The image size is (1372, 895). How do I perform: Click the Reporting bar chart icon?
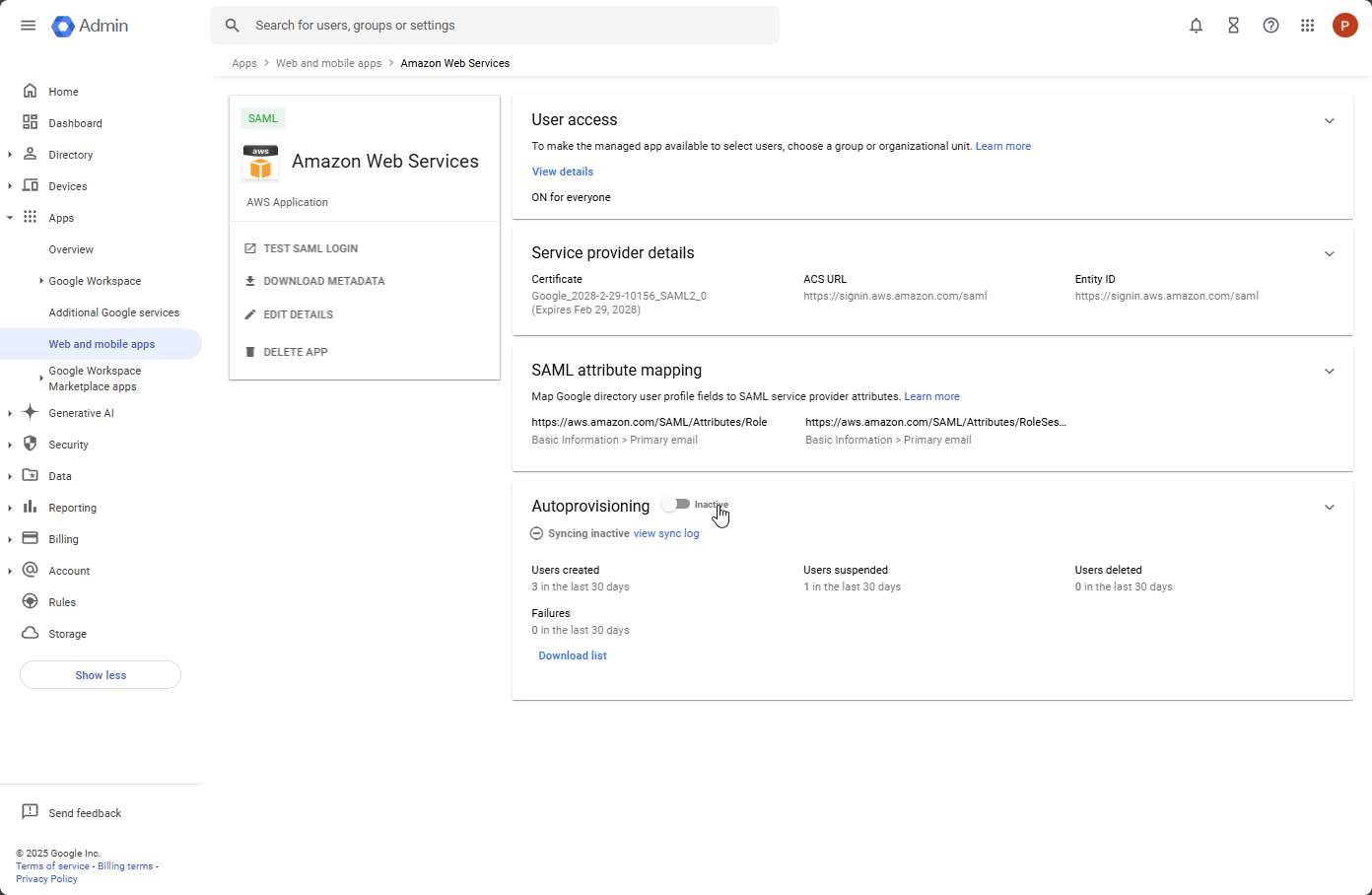pyautogui.click(x=30, y=507)
